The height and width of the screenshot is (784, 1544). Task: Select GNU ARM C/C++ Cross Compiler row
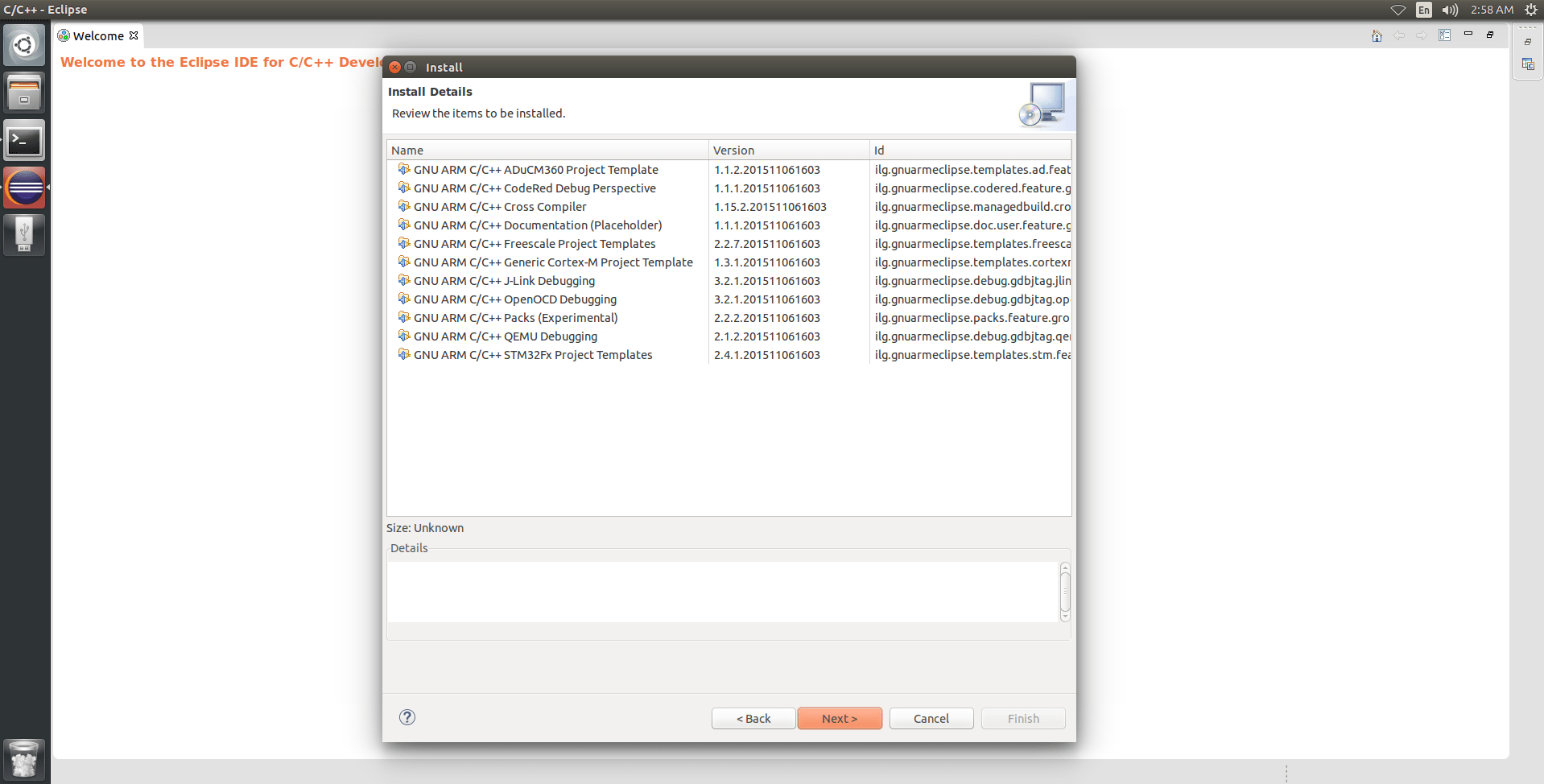pyautogui.click(x=500, y=207)
